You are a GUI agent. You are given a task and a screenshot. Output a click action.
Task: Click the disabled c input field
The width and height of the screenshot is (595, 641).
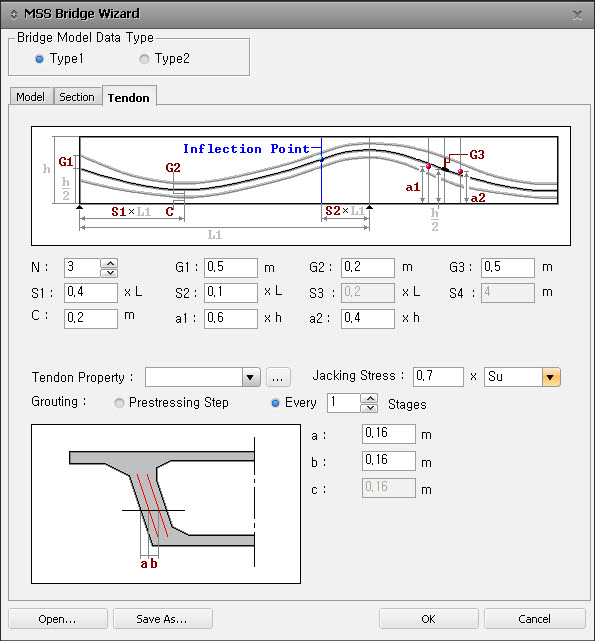pyautogui.click(x=388, y=488)
